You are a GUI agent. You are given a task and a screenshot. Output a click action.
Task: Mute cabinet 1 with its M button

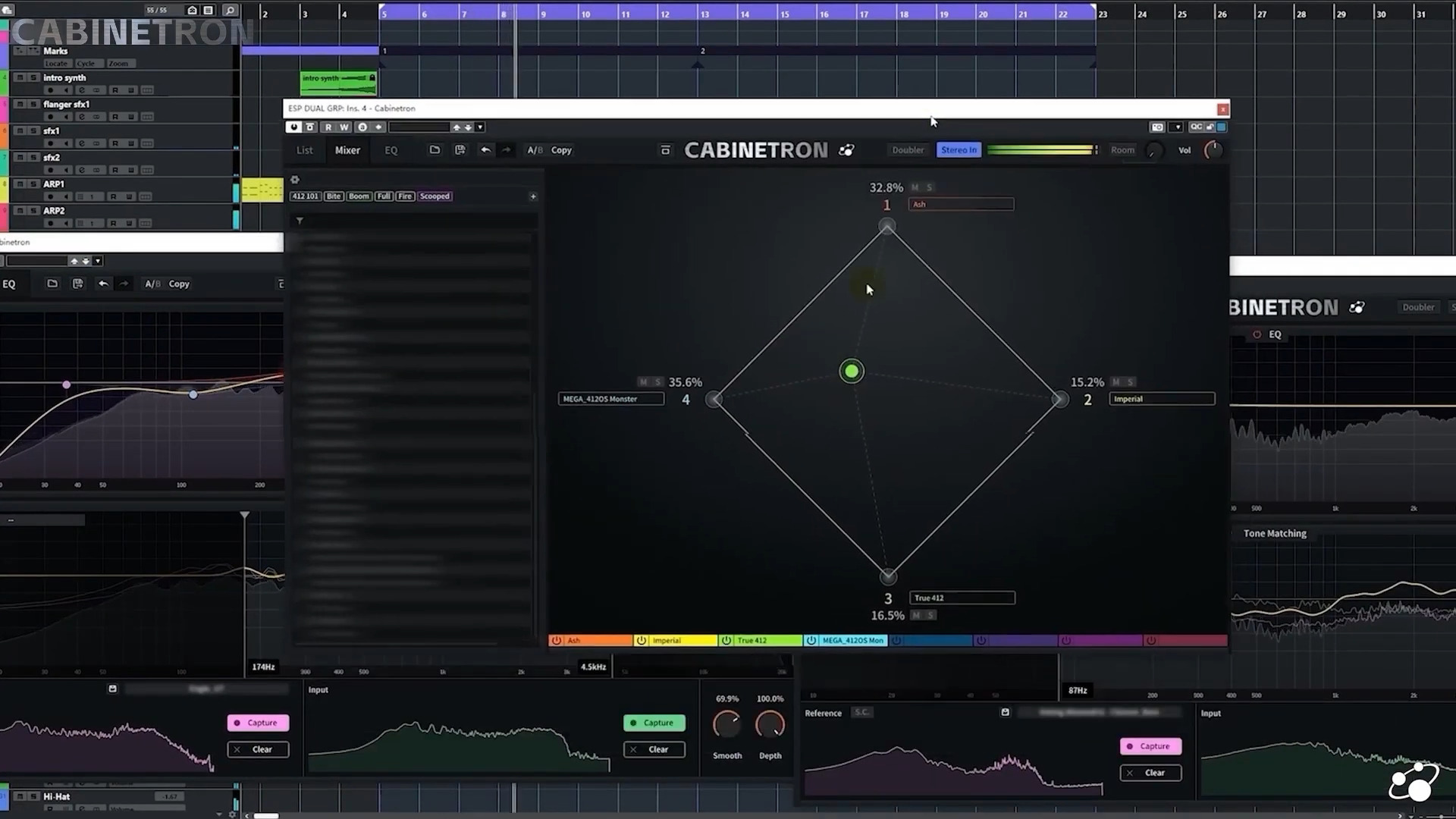(x=915, y=187)
